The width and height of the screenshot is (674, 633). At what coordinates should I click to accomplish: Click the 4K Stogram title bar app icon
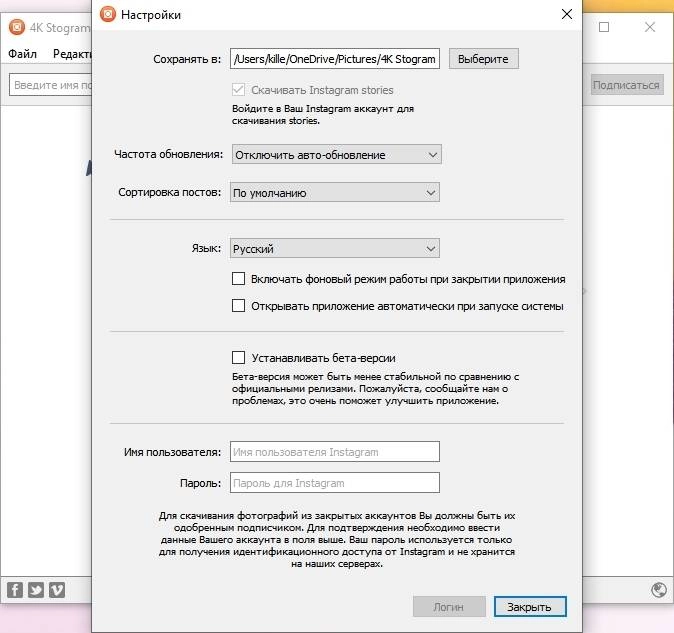pos(17,28)
